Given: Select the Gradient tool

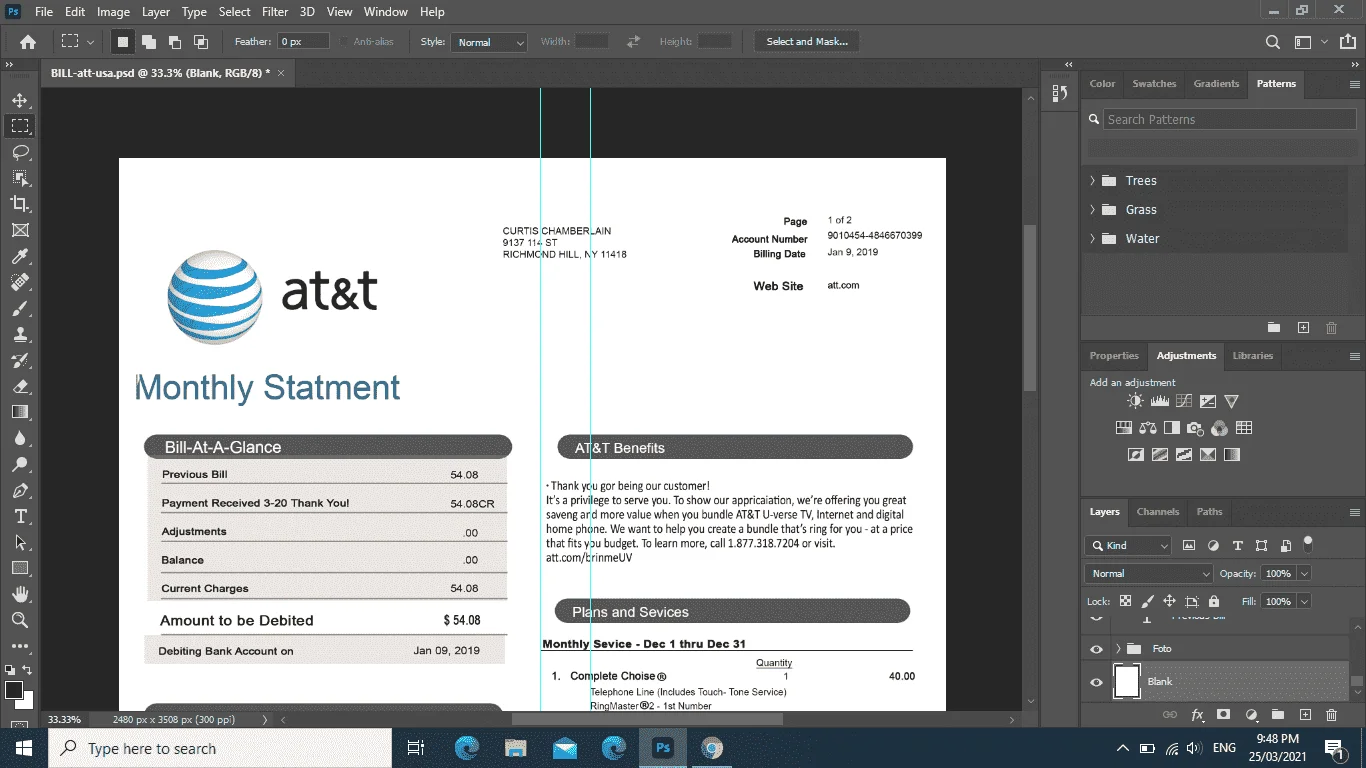Looking at the screenshot, I should [20, 412].
